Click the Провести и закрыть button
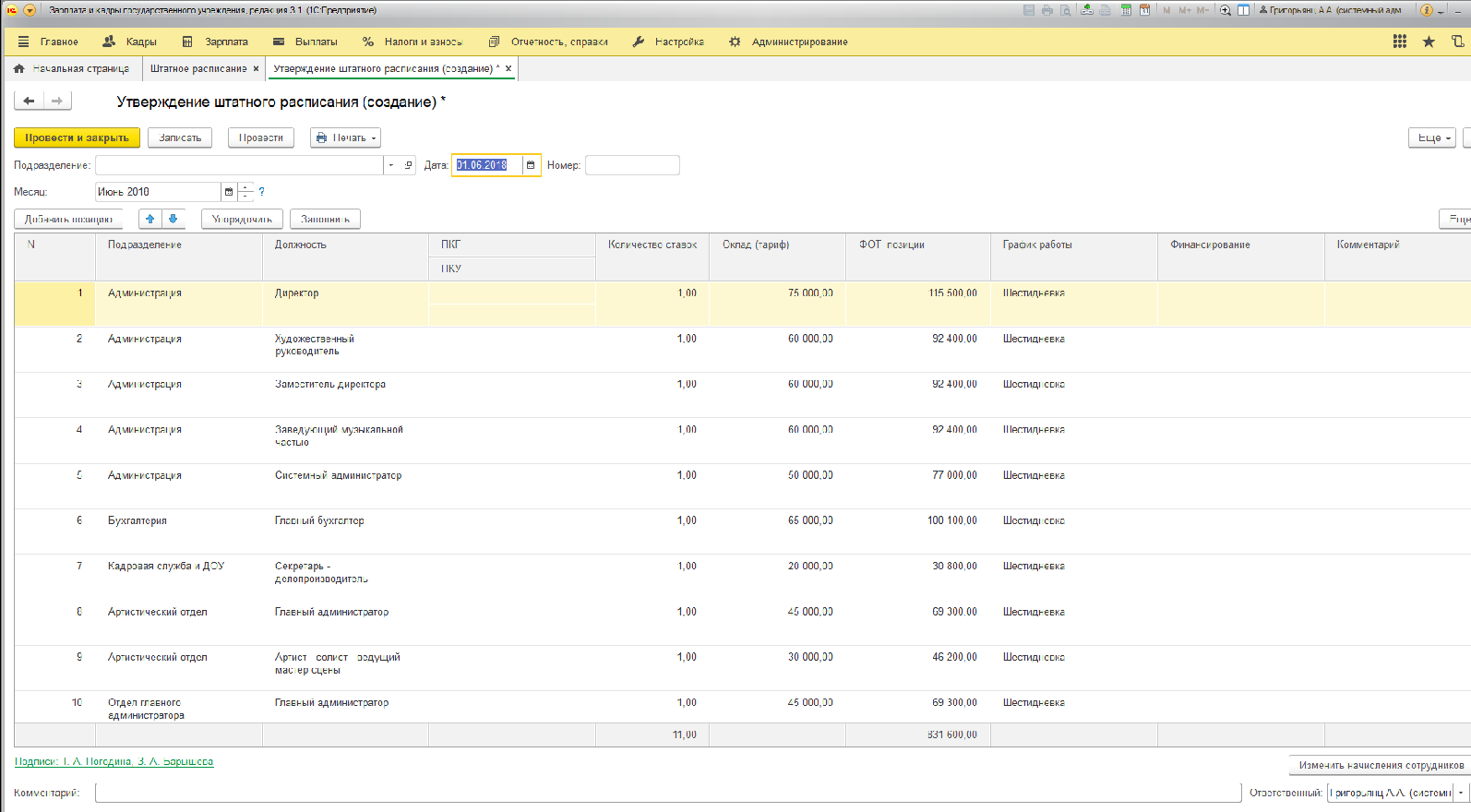1471x812 pixels. [x=77, y=137]
